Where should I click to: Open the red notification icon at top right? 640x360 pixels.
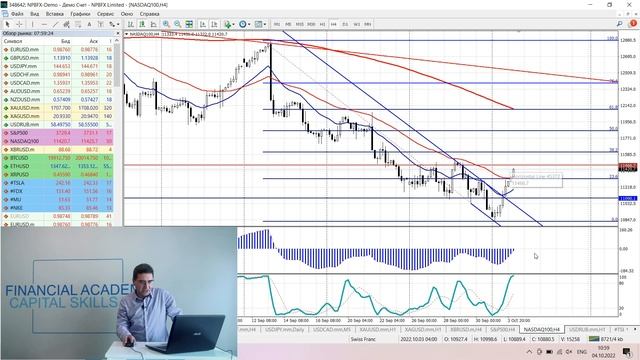[x=633, y=24]
